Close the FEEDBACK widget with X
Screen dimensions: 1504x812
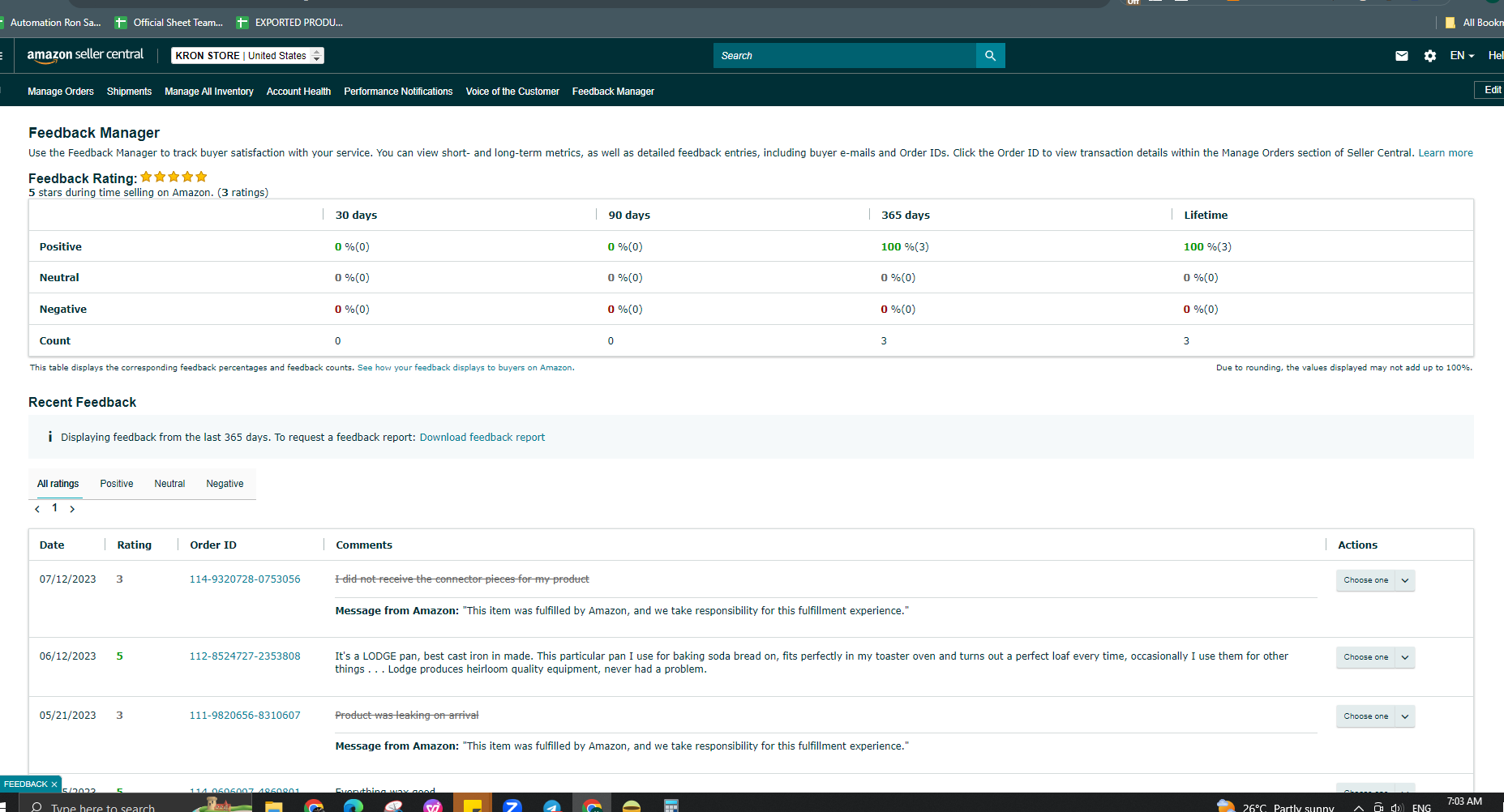54,784
